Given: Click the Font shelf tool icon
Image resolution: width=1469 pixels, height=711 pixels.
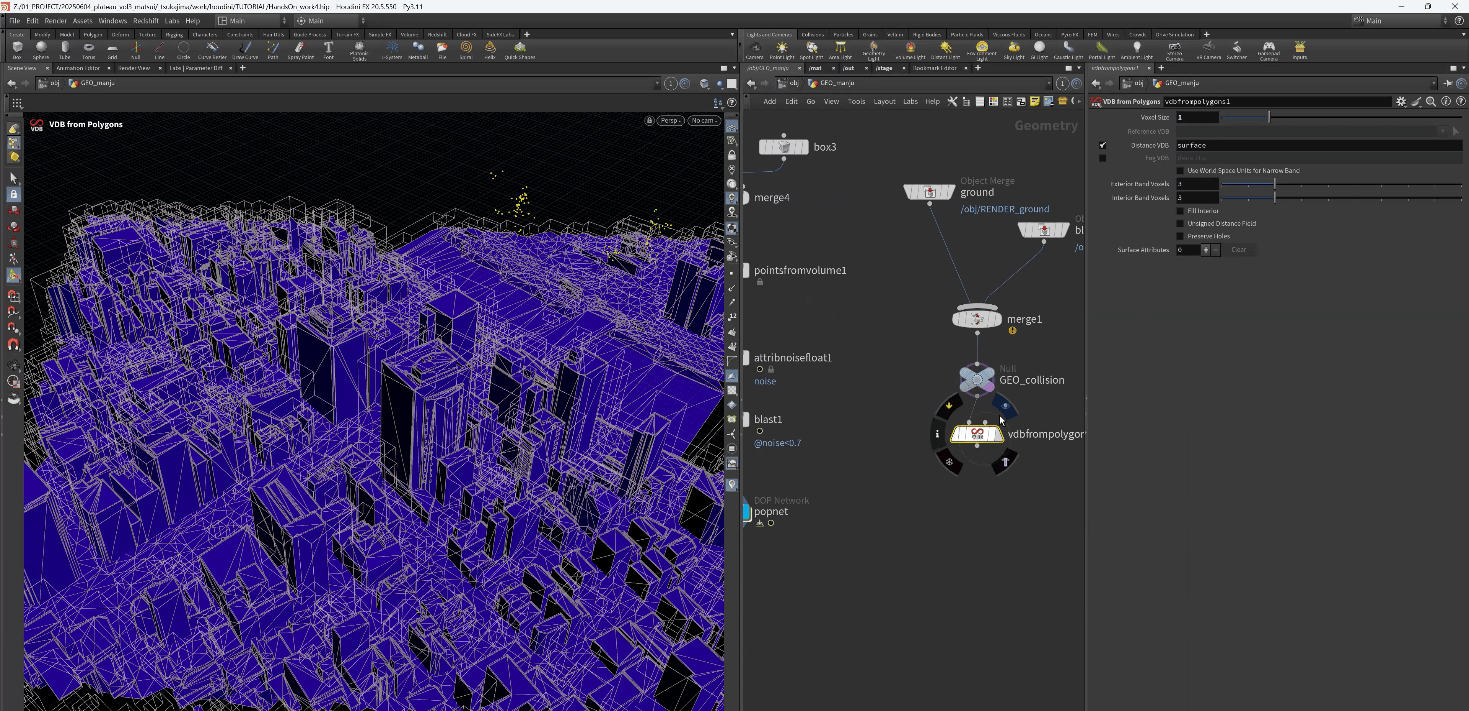Looking at the screenshot, I should [328, 48].
